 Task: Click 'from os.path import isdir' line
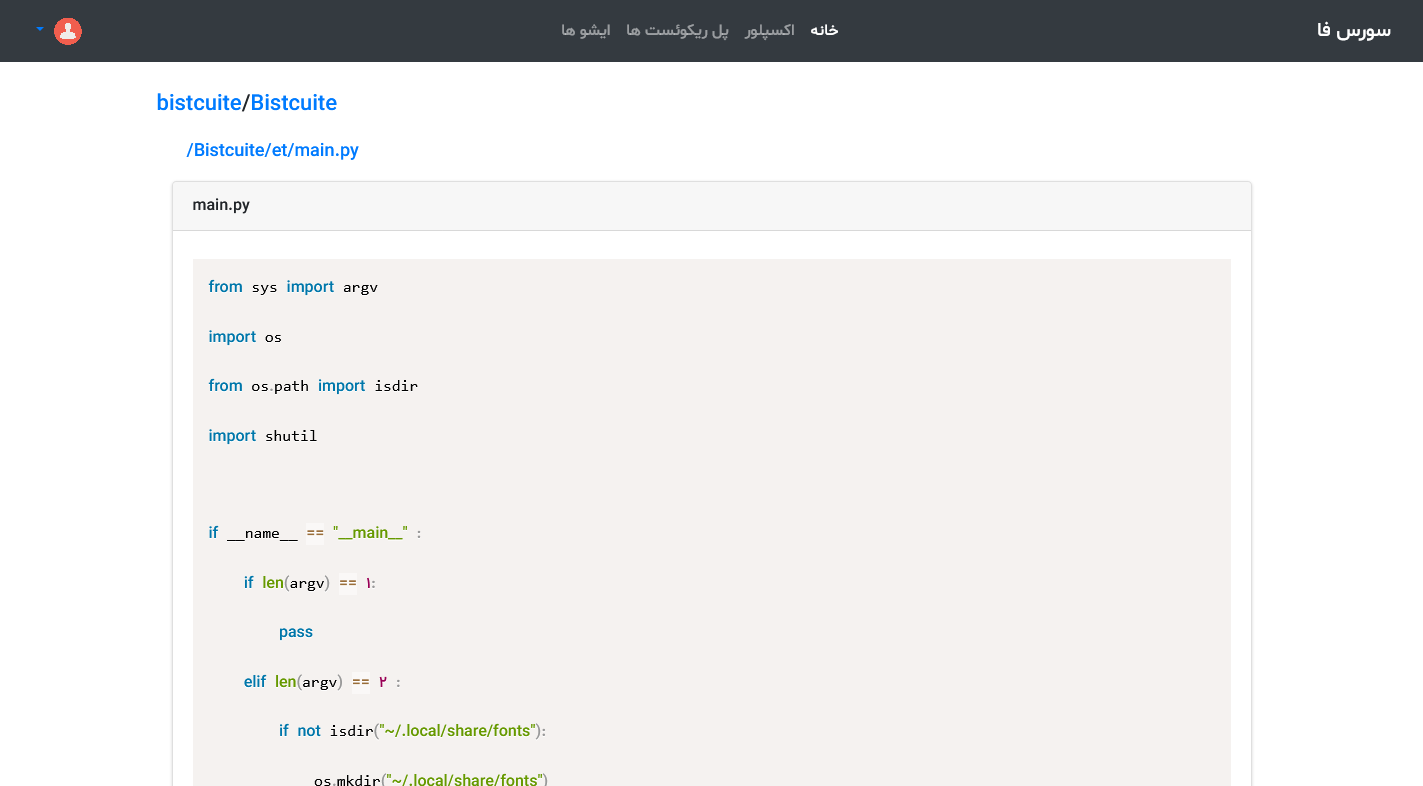tap(313, 386)
